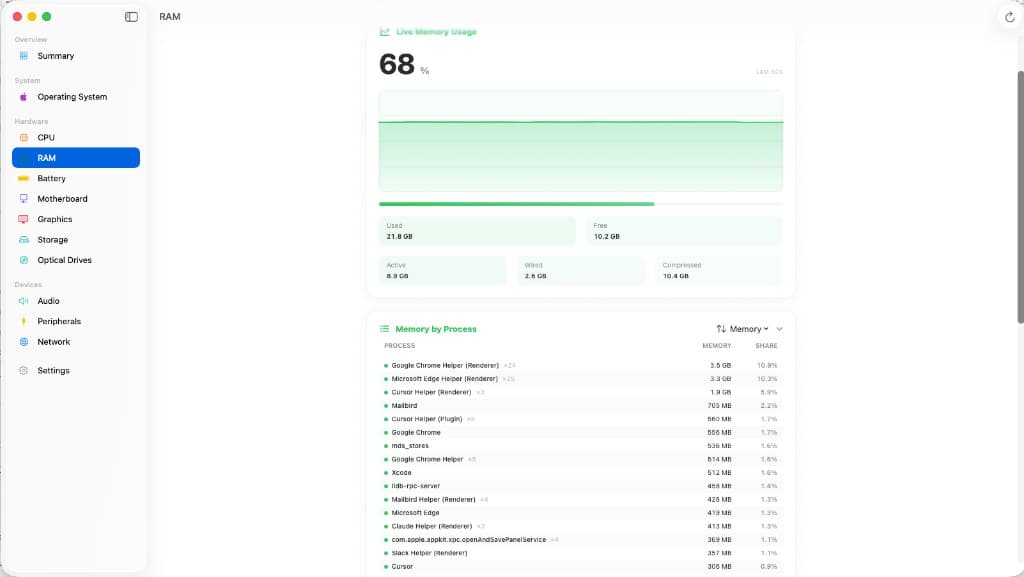Click the window vertical scrollbar

(1020, 196)
